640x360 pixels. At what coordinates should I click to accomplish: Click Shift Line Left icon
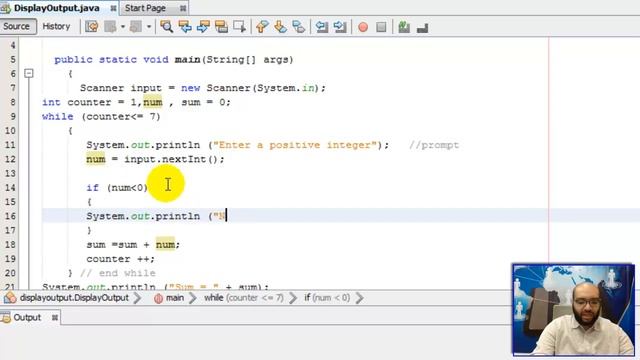322,27
